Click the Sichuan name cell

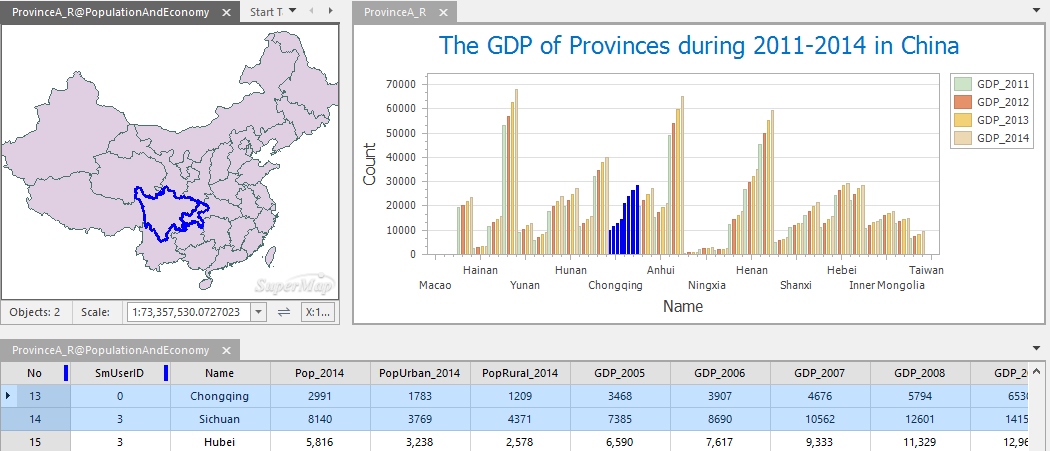pyautogui.click(x=219, y=418)
